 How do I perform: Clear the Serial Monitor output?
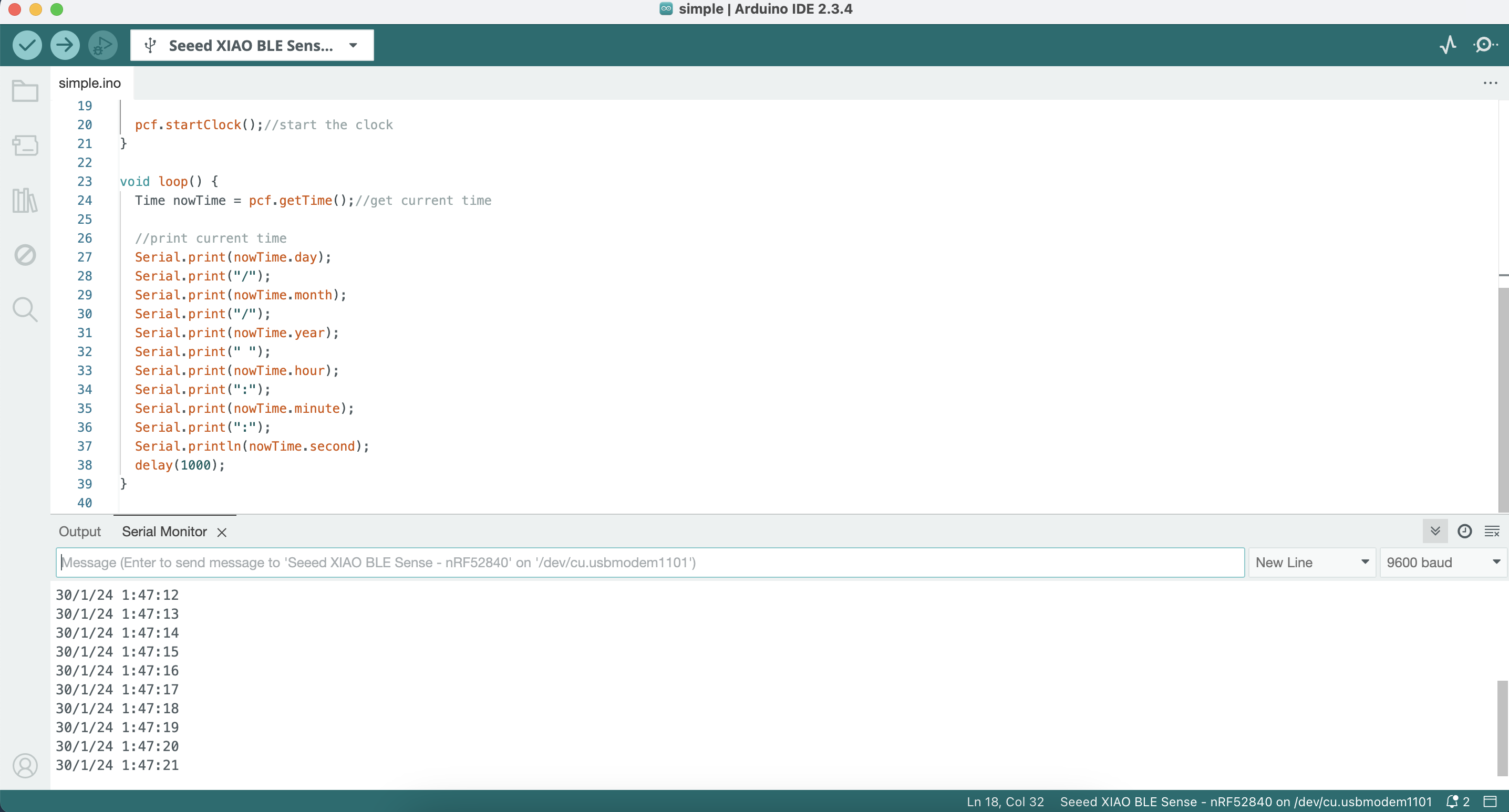[1492, 531]
